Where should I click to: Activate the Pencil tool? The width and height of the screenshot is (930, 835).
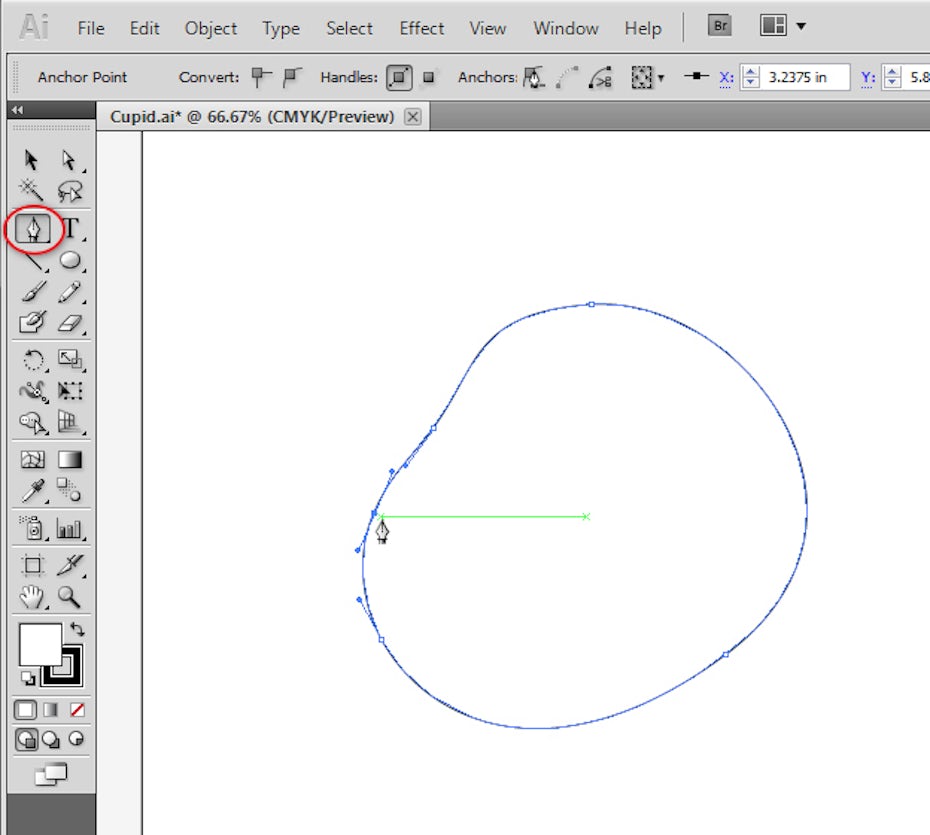tap(70, 292)
